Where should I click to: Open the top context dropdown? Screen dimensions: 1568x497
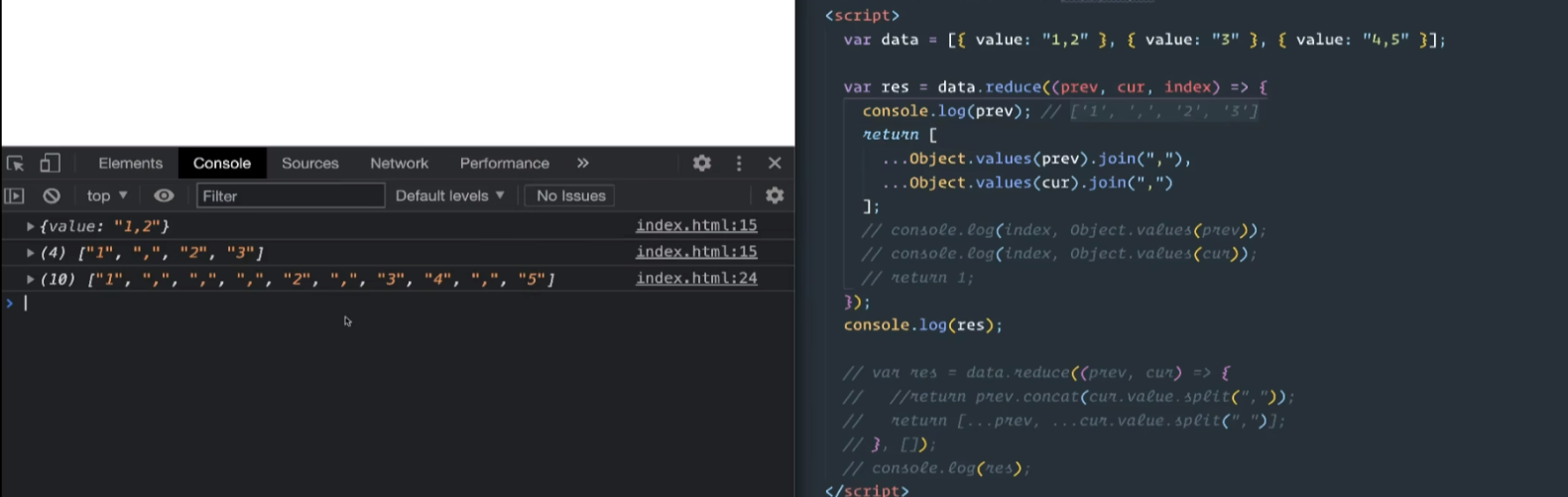pyautogui.click(x=107, y=196)
